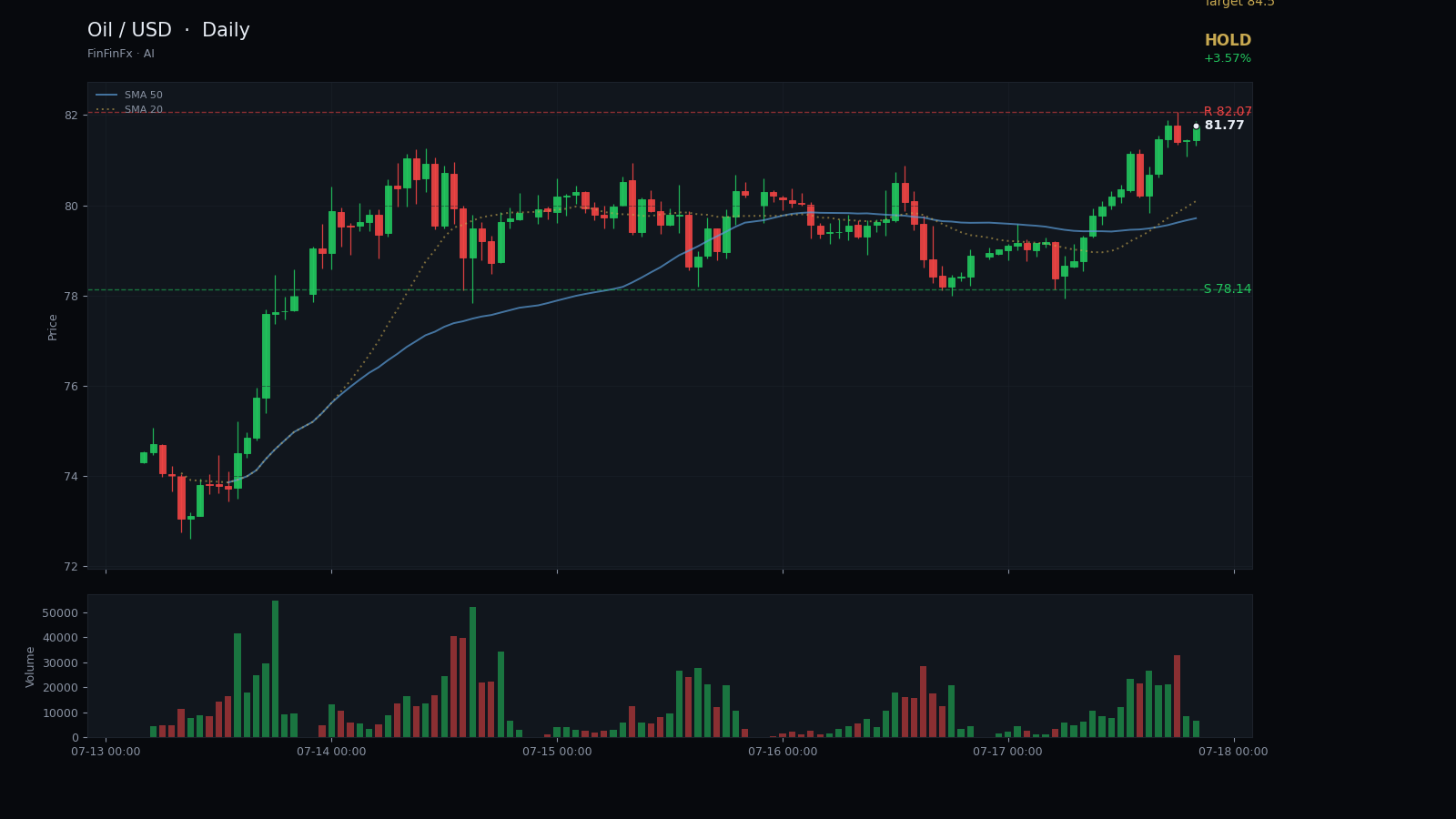Click the current price 81.77 label
The image size is (1456, 819).
pyautogui.click(x=1224, y=126)
